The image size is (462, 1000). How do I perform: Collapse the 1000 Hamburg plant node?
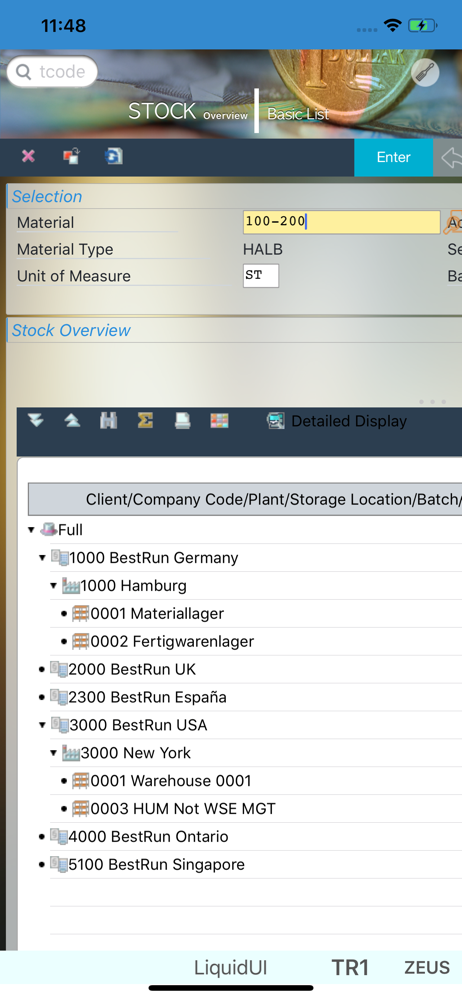coord(54,586)
